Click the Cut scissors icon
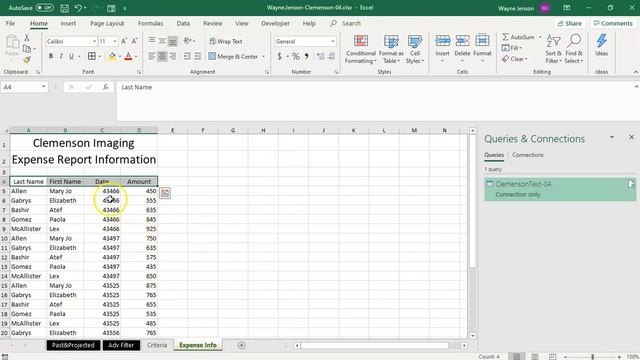Image resolution: width=640 pixels, height=360 pixels. coord(27,38)
